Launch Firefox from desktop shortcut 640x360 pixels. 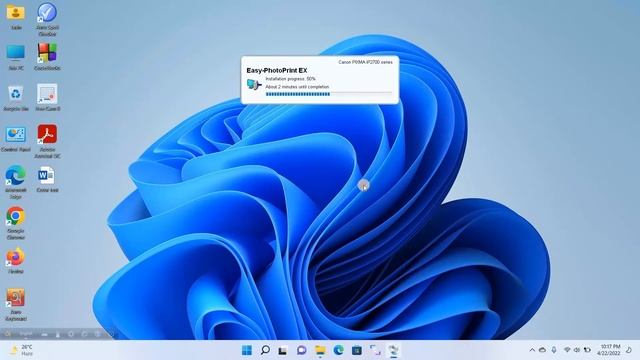point(16,260)
